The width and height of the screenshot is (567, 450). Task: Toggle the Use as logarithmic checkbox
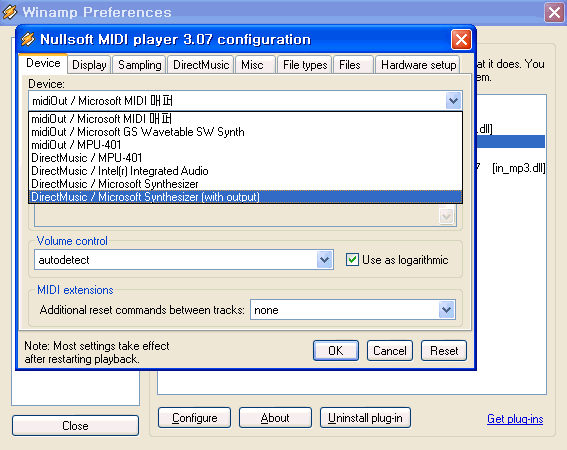352,260
